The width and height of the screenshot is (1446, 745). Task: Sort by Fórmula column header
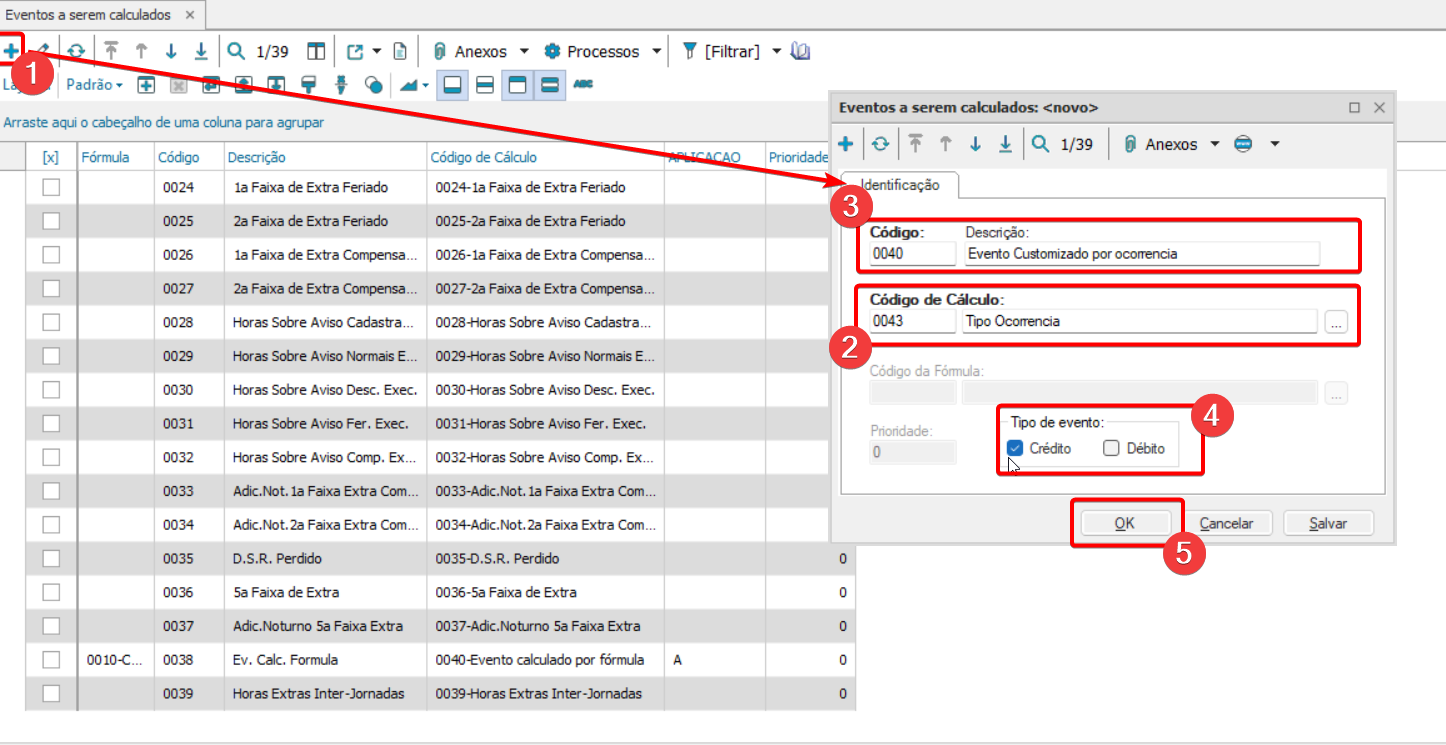[115, 157]
